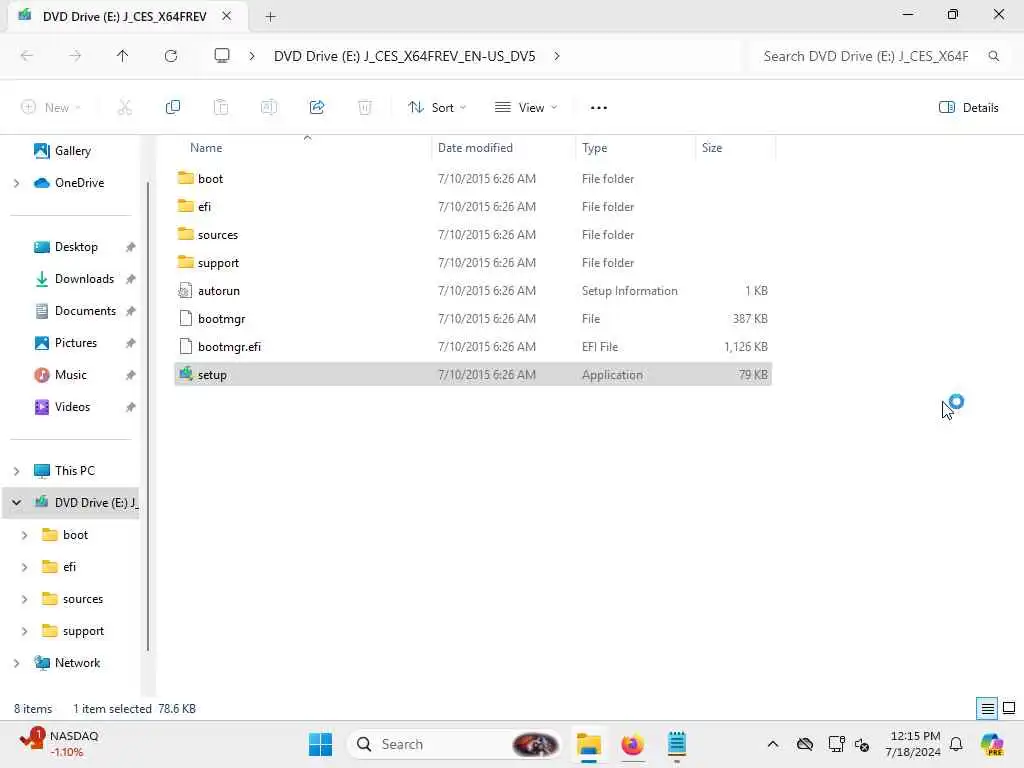Screen dimensions: 1024x768
Task: Go forward with the right arrow
Action: point(75,56)
